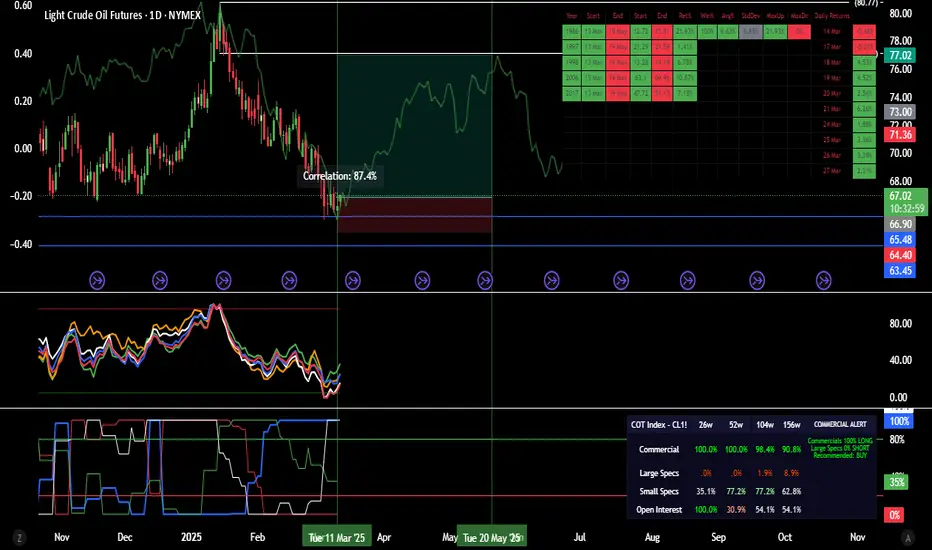This screenshot has width=932, height=550.
Task: Click the mid-October contract rollover marker icon
Action: [823, 280]
